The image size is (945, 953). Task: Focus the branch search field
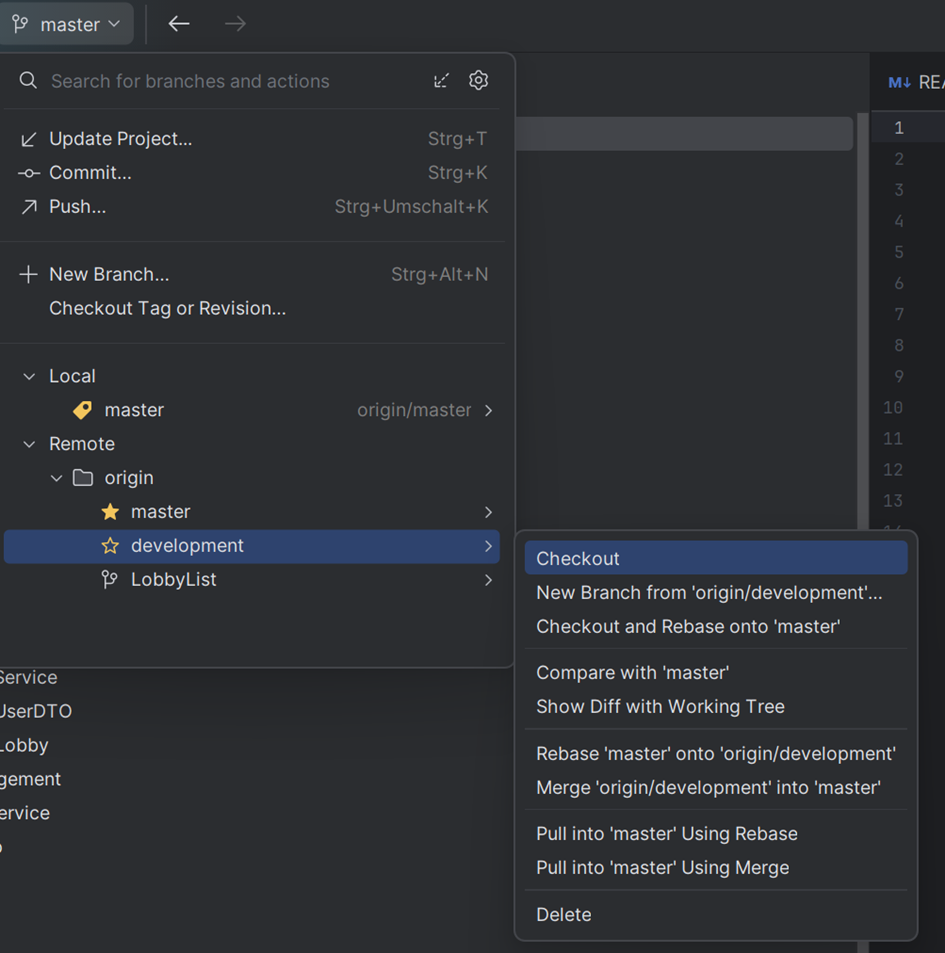click(230, 82)
